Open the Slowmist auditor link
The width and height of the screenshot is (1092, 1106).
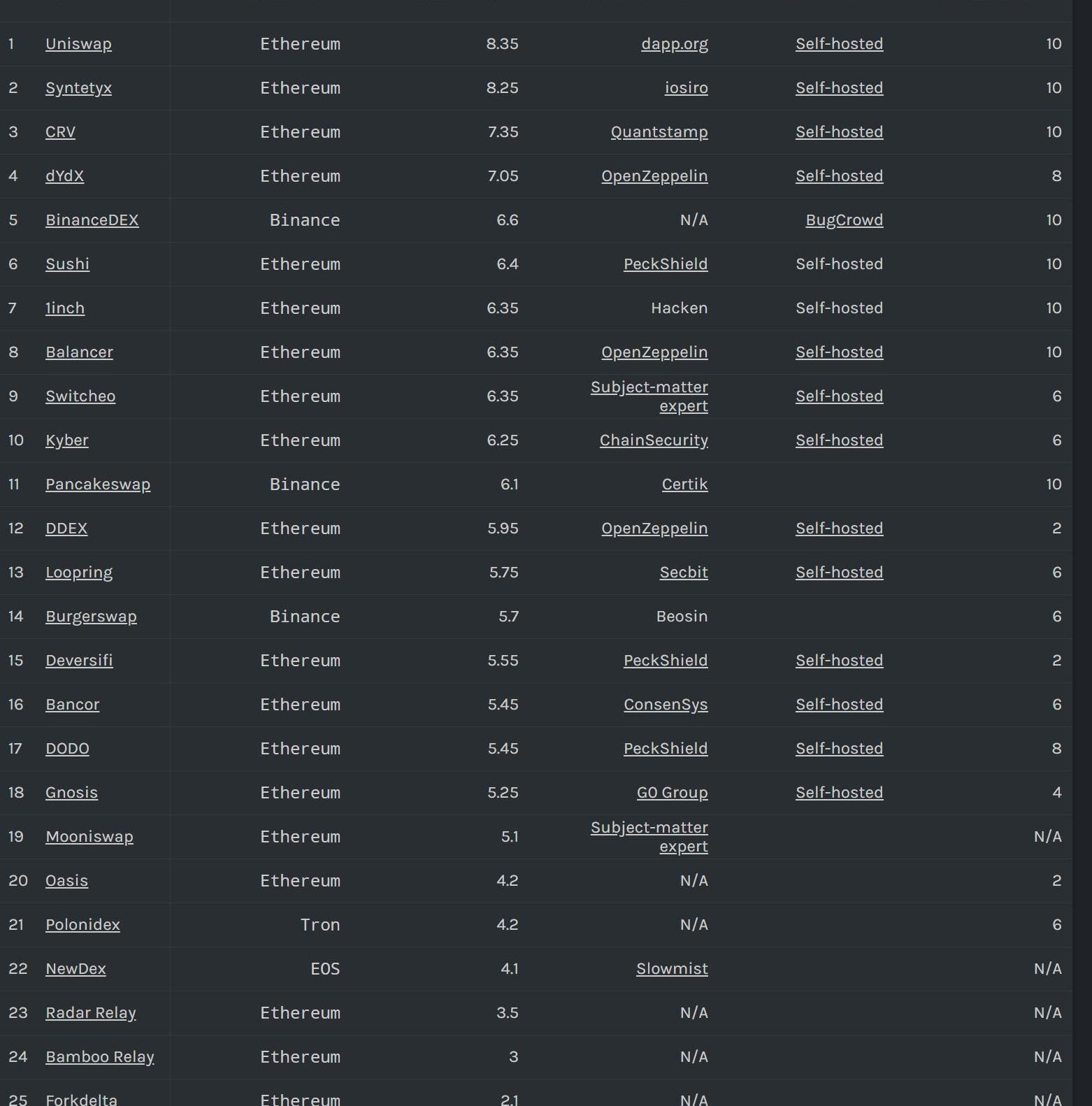tap(671, 969)
